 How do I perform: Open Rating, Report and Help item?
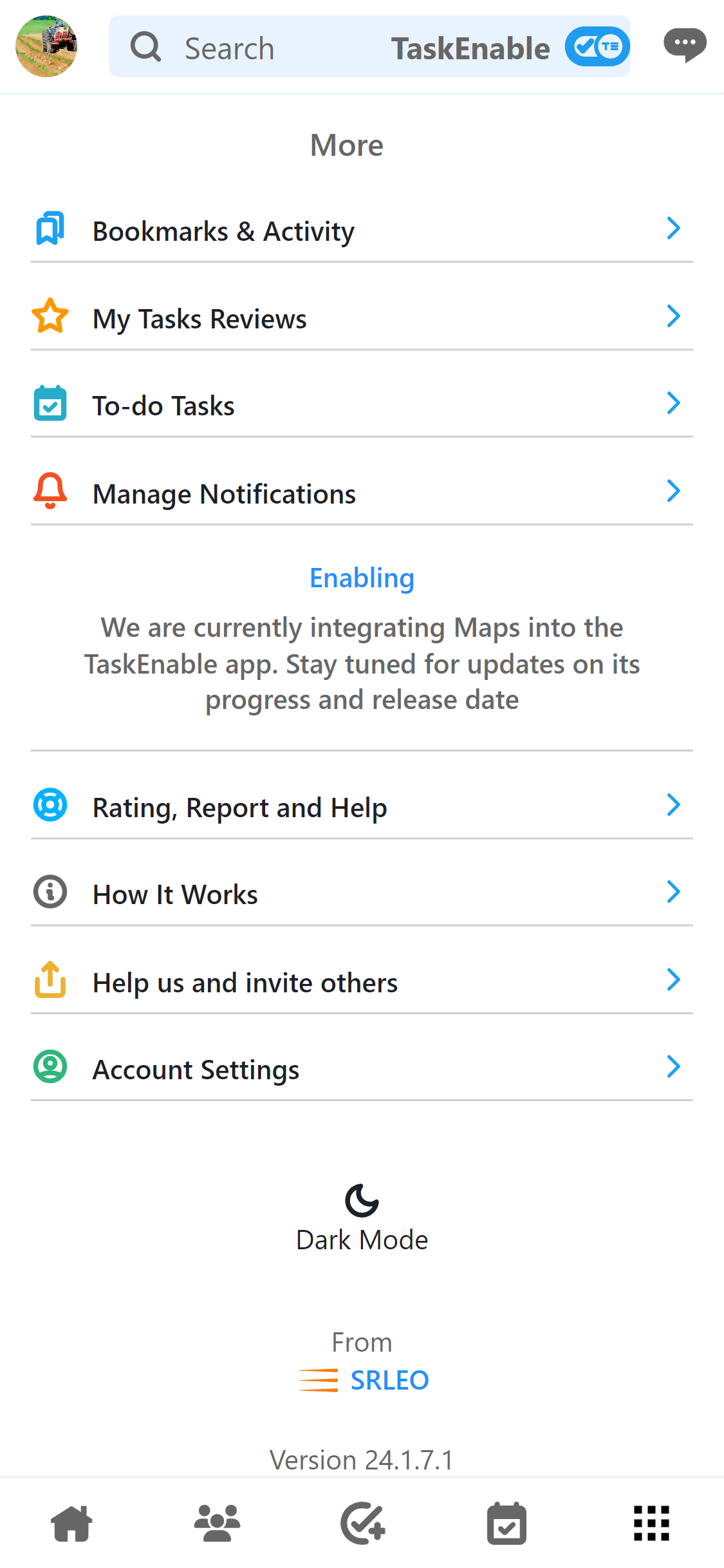tap(239, 808)
